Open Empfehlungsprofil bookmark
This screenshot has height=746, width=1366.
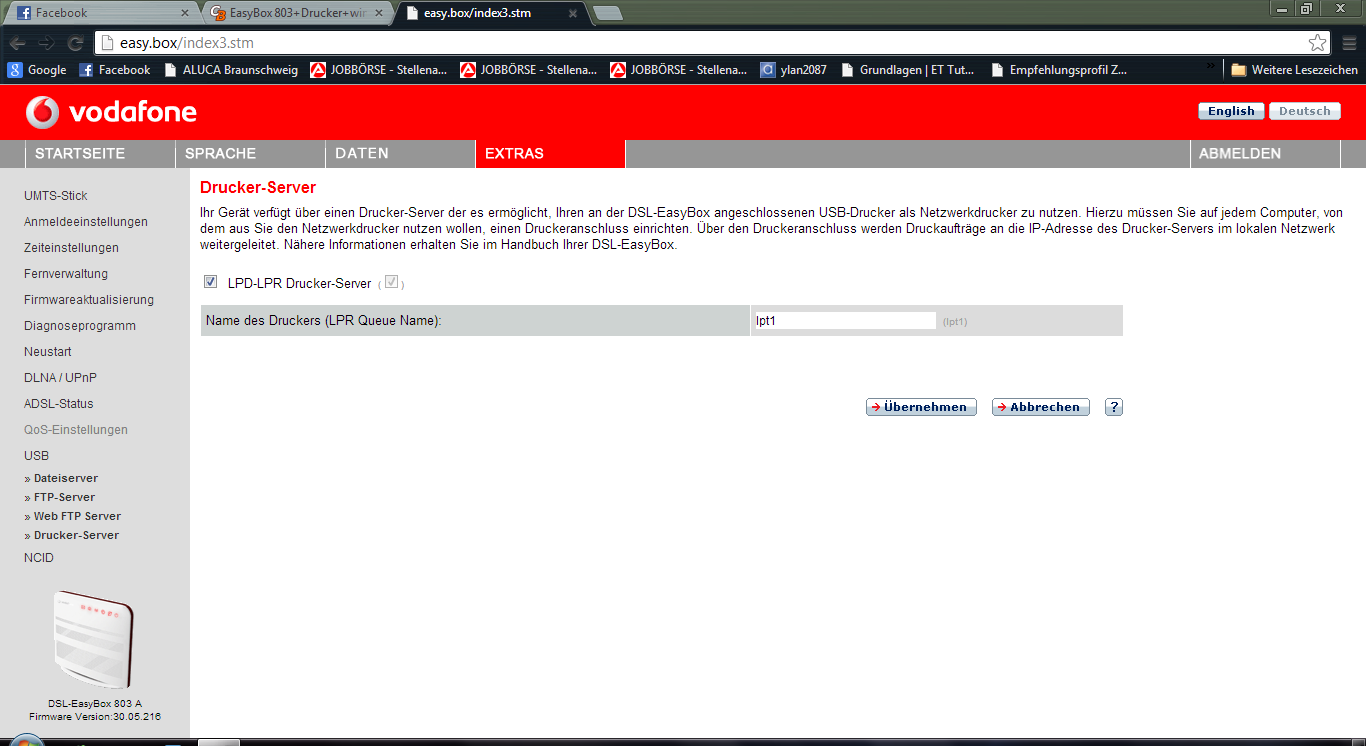pyautogui.click(x=1059, y=70)
